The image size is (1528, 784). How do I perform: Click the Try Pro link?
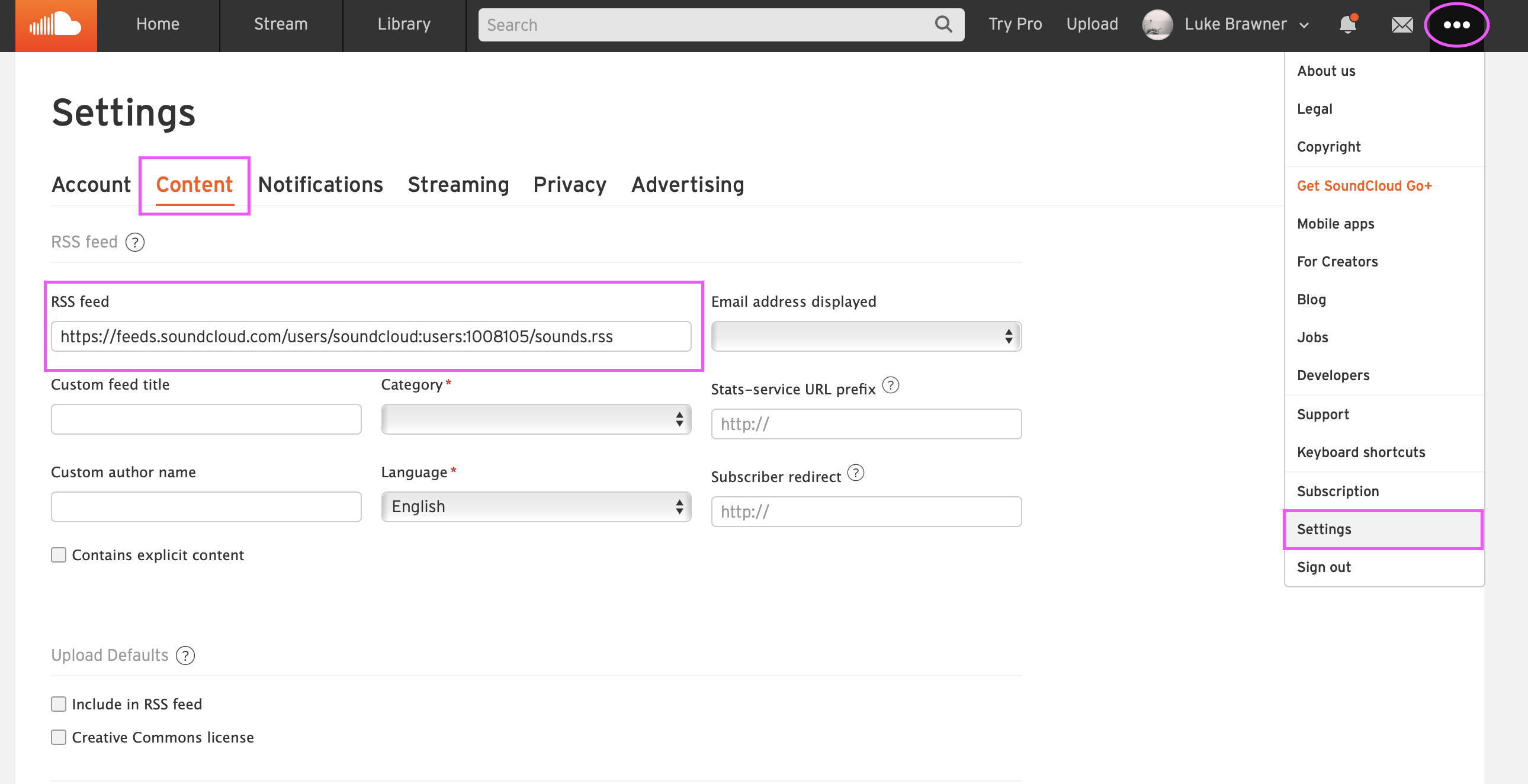(x=1016, y=24)
